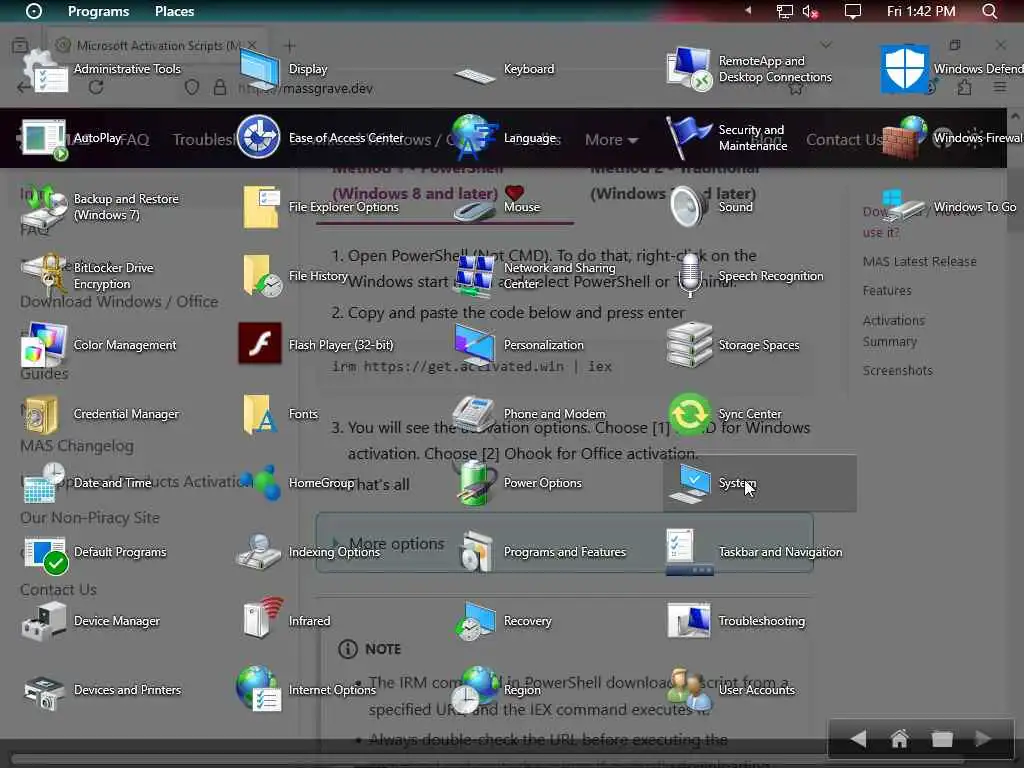
Task: Open Security and Maintenance
Action: (x=728, y=138)
